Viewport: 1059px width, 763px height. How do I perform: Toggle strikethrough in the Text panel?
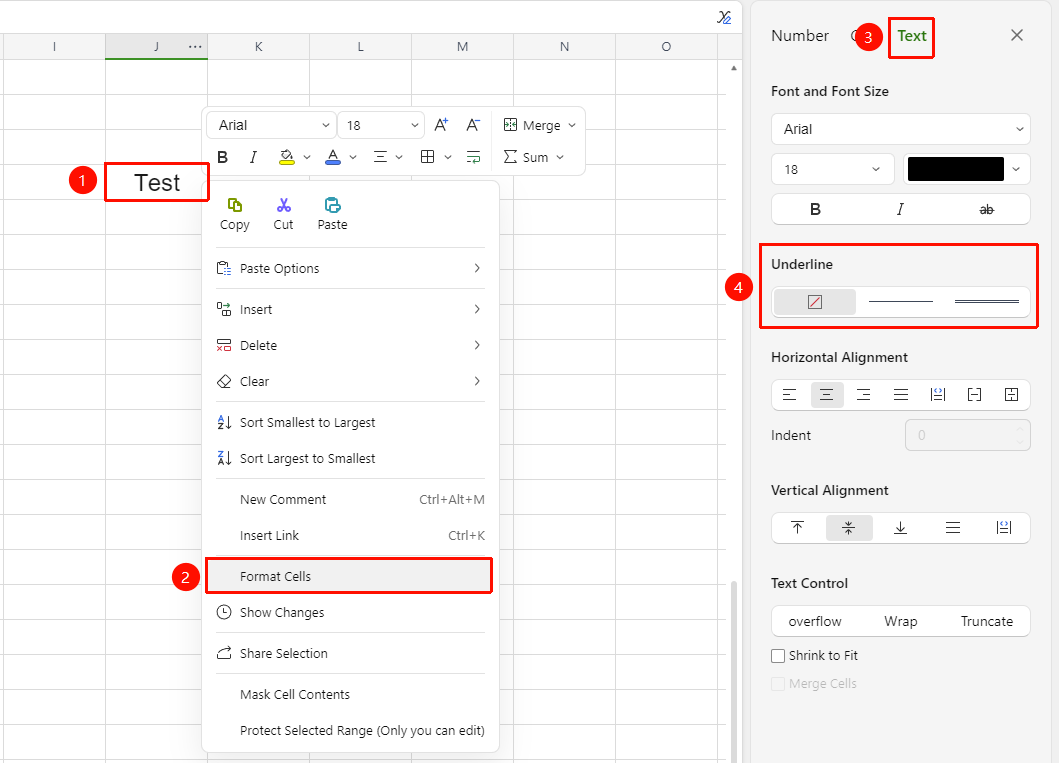point(987,209)
